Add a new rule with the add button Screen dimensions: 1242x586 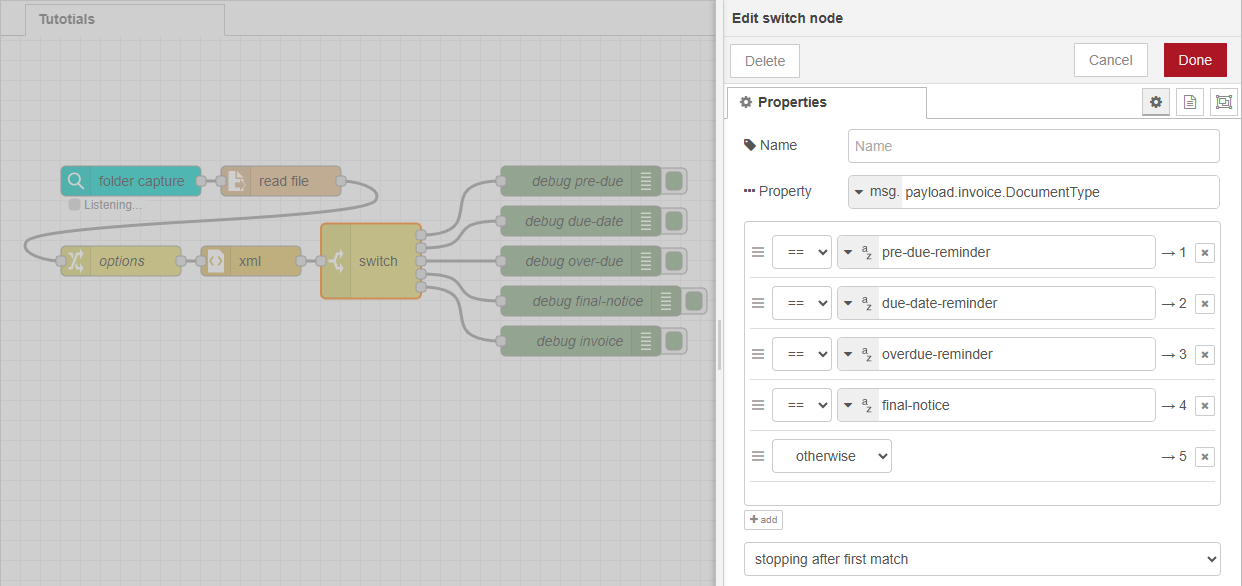tap(763, 519)
